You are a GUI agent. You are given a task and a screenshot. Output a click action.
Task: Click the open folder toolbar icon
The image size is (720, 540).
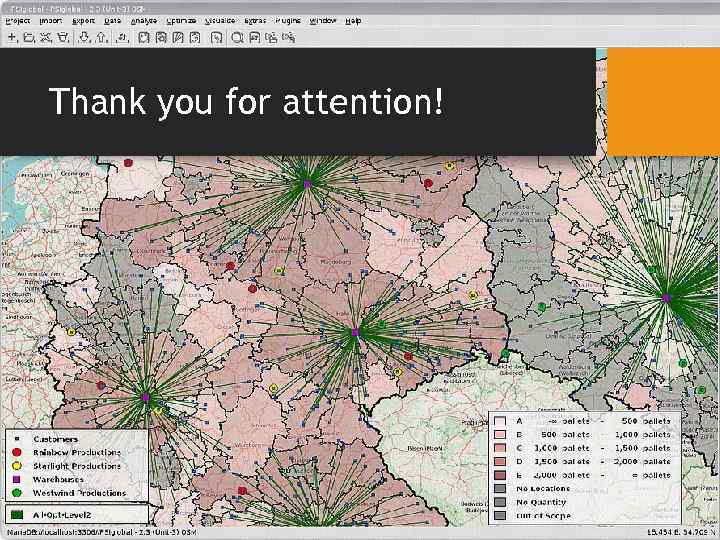click(x=29, y=38)
